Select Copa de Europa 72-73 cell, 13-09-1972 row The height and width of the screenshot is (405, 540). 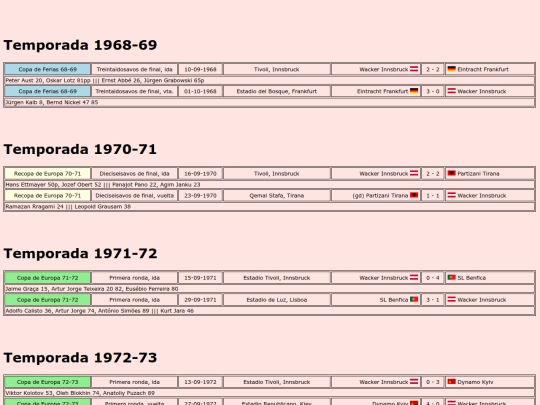pyautogui.click(x=48, y=382)
